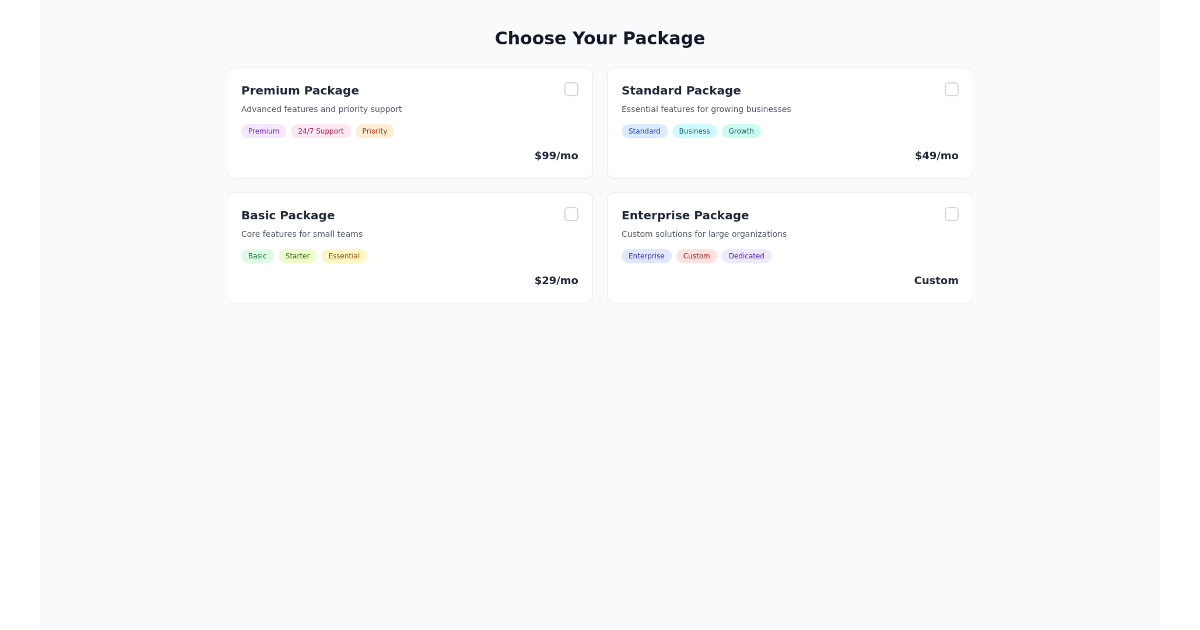Image resolution: width=1200 pixels, height=630 pixels.
Task: Click the Dedicated tag
Action: point(746,256)
